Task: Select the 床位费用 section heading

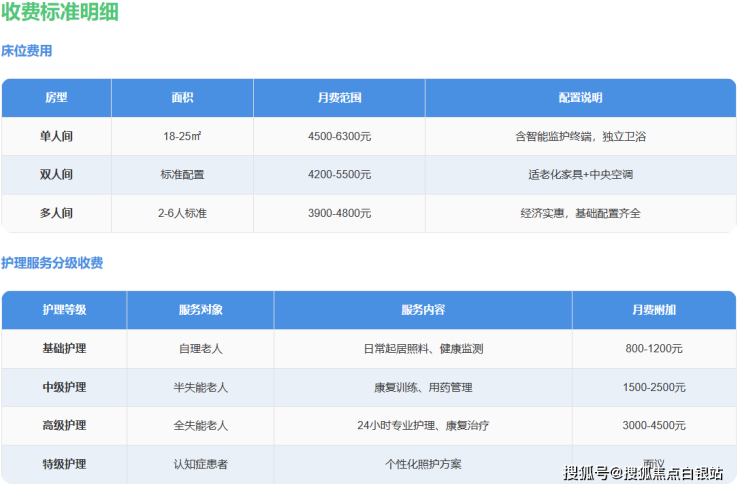Action: pyautogui.click(x=27, y=51)
